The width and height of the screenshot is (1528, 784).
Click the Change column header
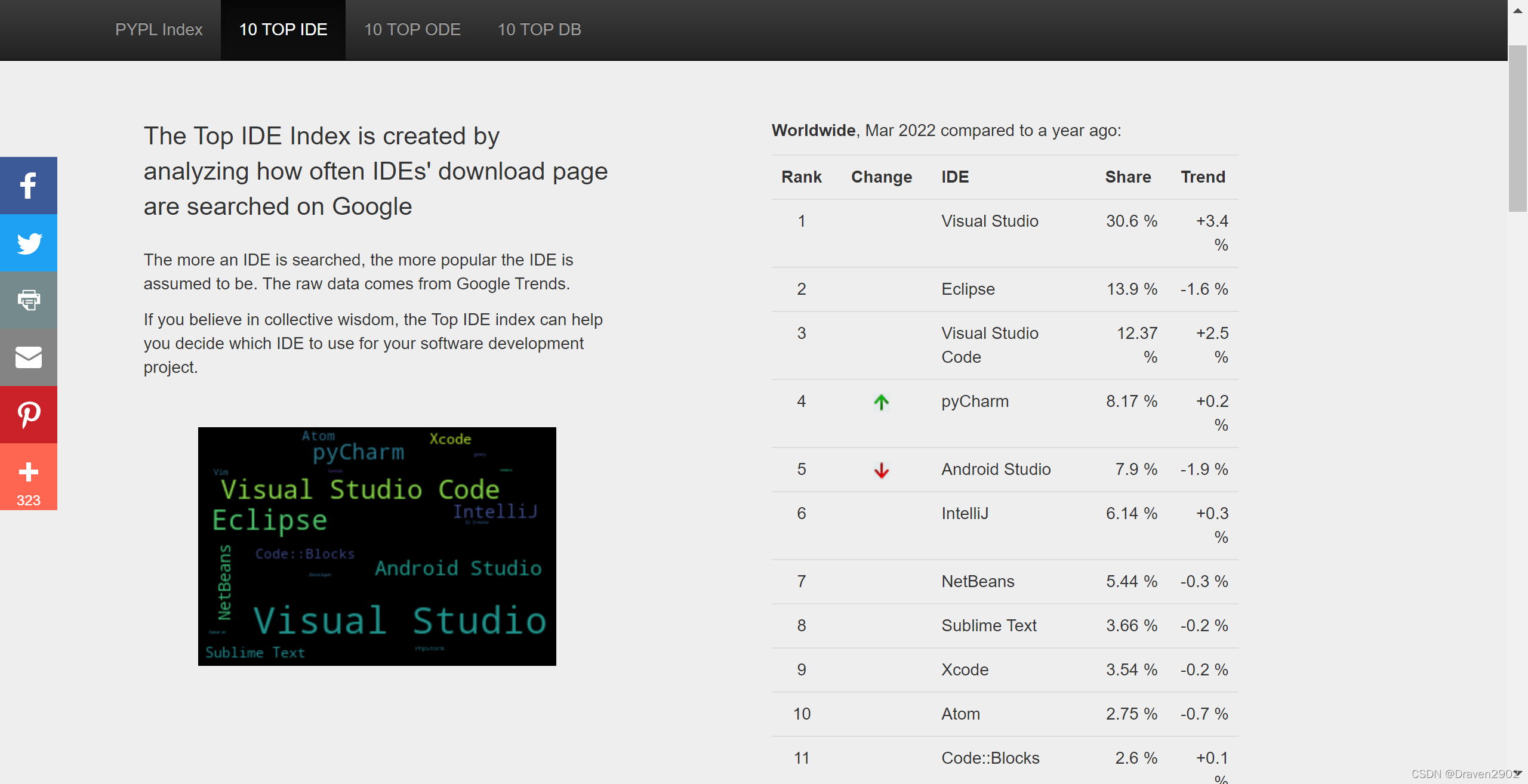881,177
